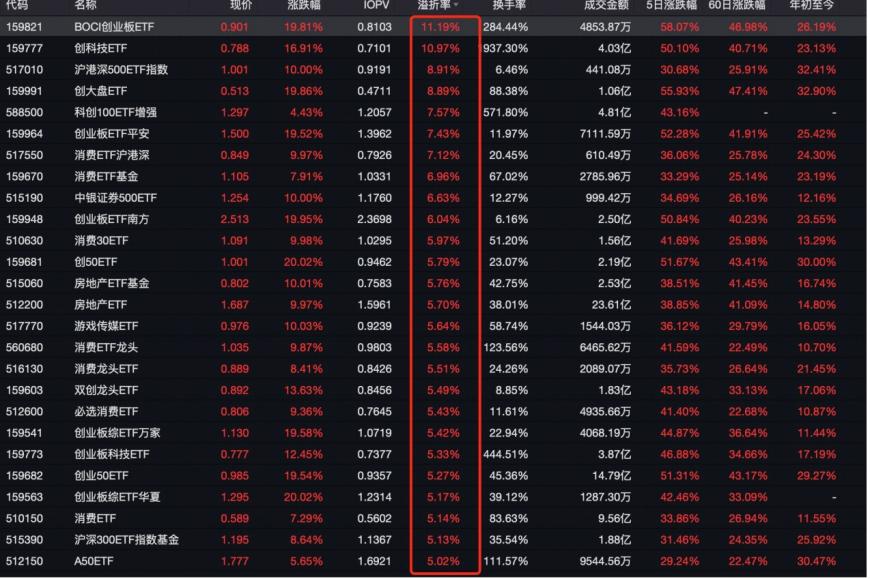Select the BOCI创业板ETF row
The height and width of the screenshot is (579, 870).
(x=433, y=27)
